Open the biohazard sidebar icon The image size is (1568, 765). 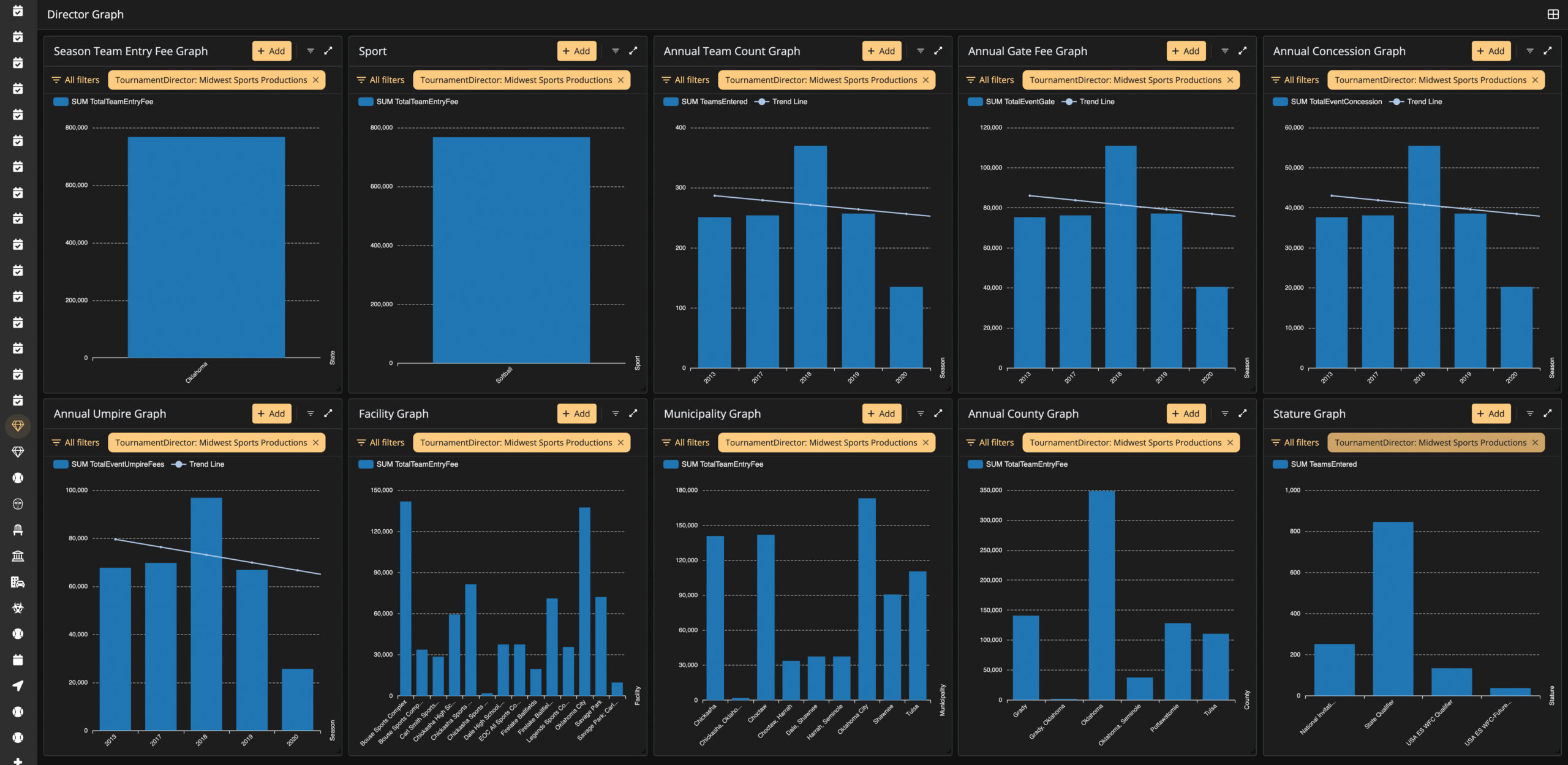(18, 608)
